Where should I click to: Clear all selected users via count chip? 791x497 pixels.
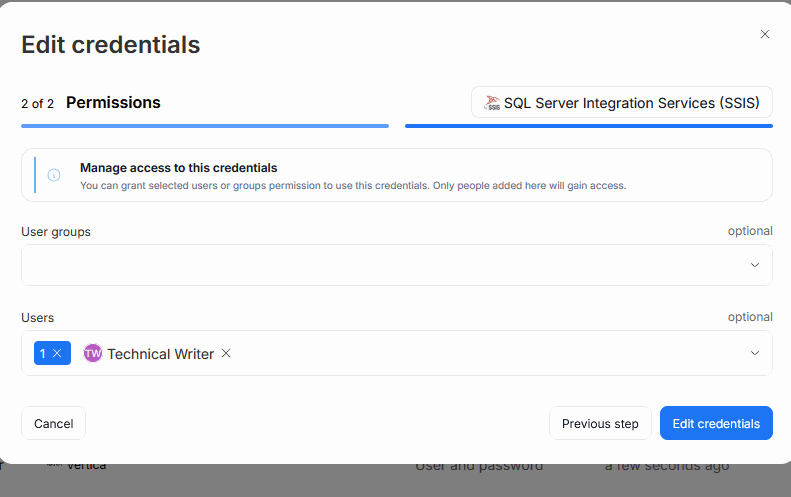point(57,353)
